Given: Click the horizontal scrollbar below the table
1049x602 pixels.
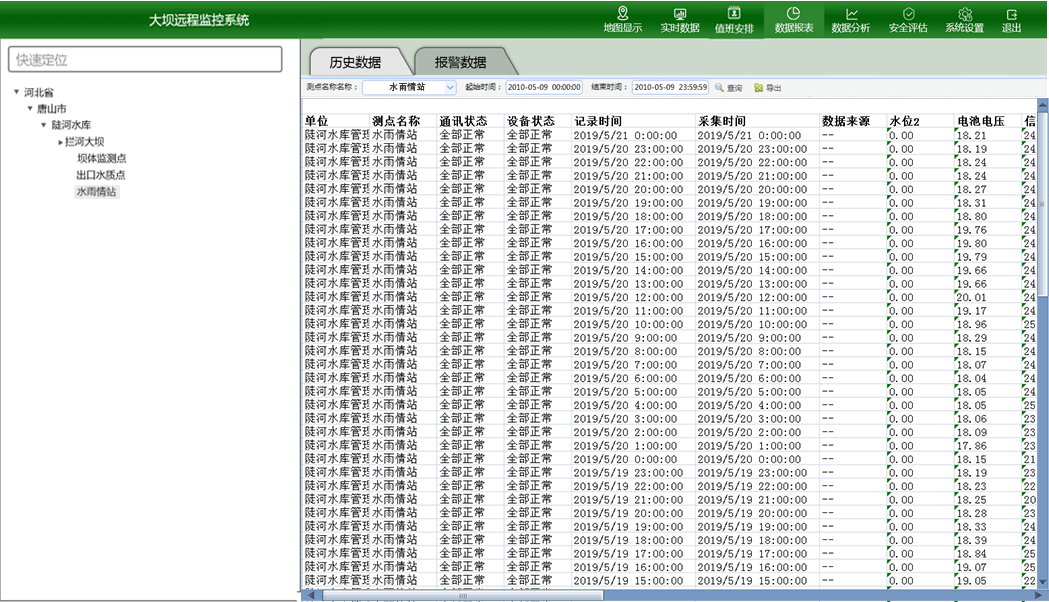Looking at the screenshot, I should pos(460,595).
